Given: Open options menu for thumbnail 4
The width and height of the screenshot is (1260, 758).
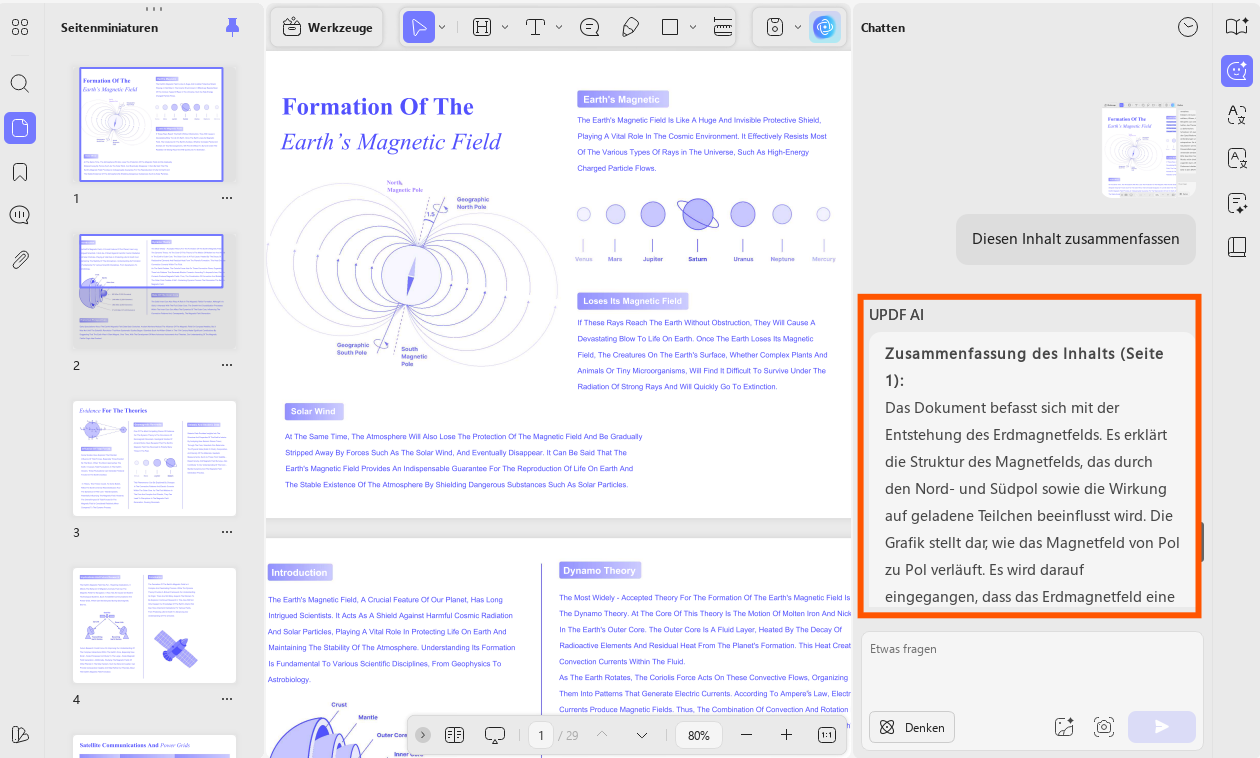Looking at the screenshot, I should 227,699.
